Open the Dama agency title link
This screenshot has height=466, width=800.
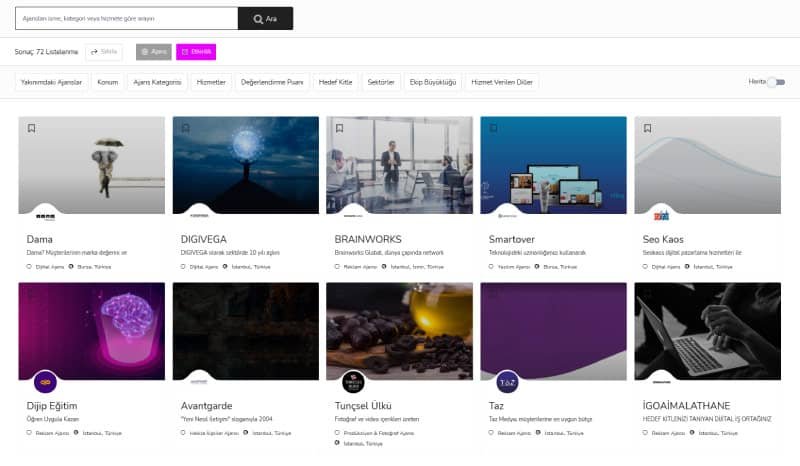click(x=39, y=239)
